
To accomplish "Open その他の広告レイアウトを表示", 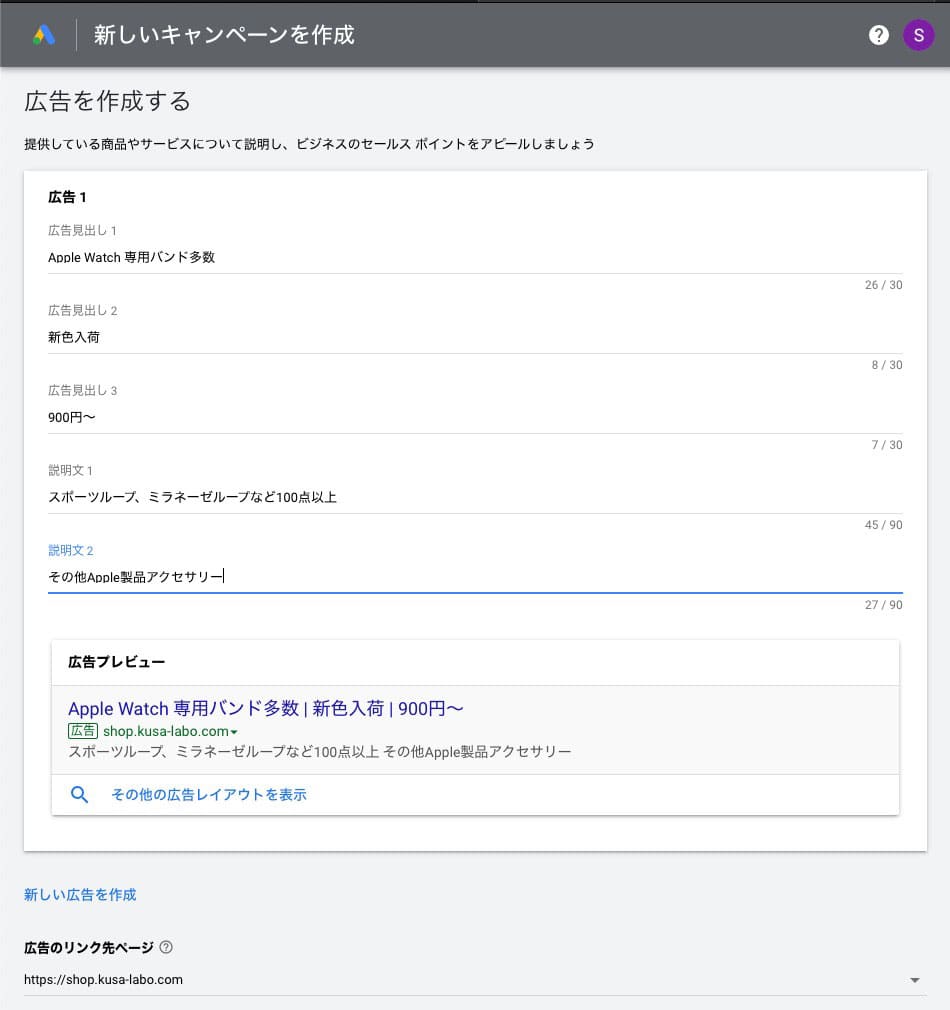I will 209,795.
